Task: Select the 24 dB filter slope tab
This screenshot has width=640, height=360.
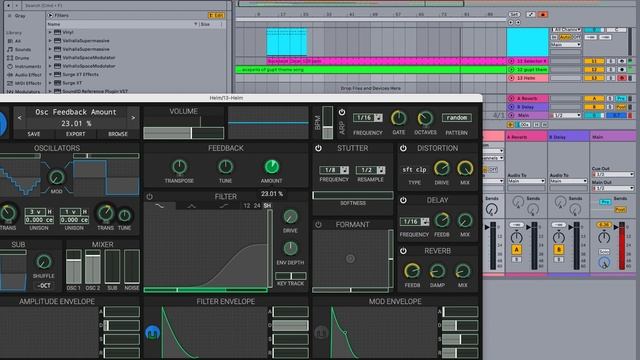Action: 257,206
